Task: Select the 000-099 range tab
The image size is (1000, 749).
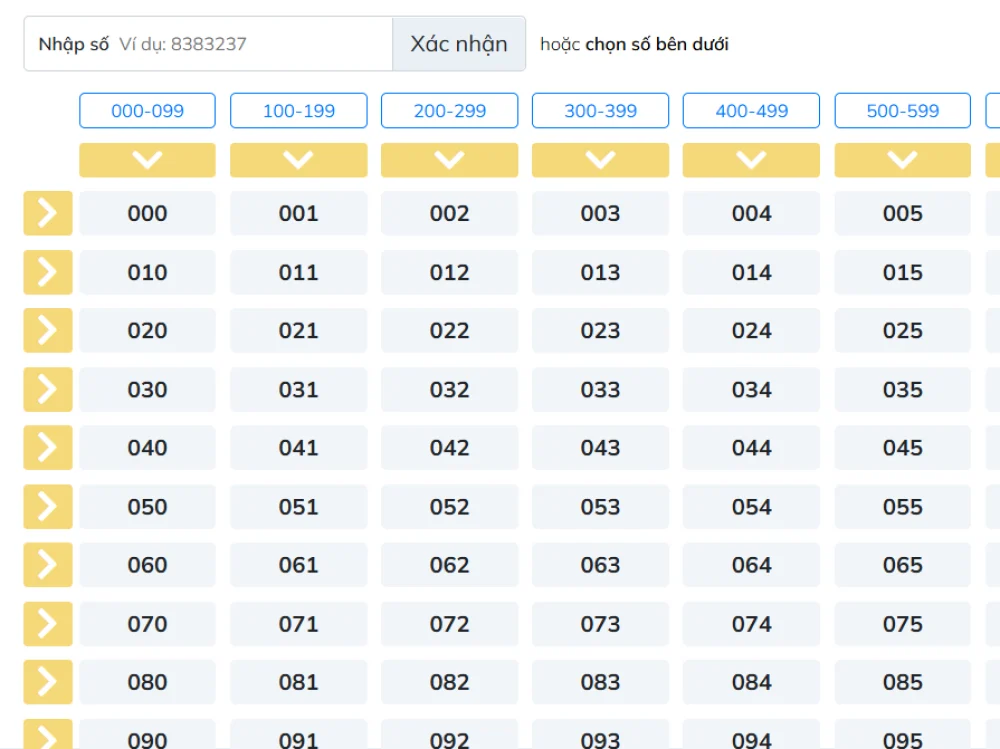Action: coord(147,110)
